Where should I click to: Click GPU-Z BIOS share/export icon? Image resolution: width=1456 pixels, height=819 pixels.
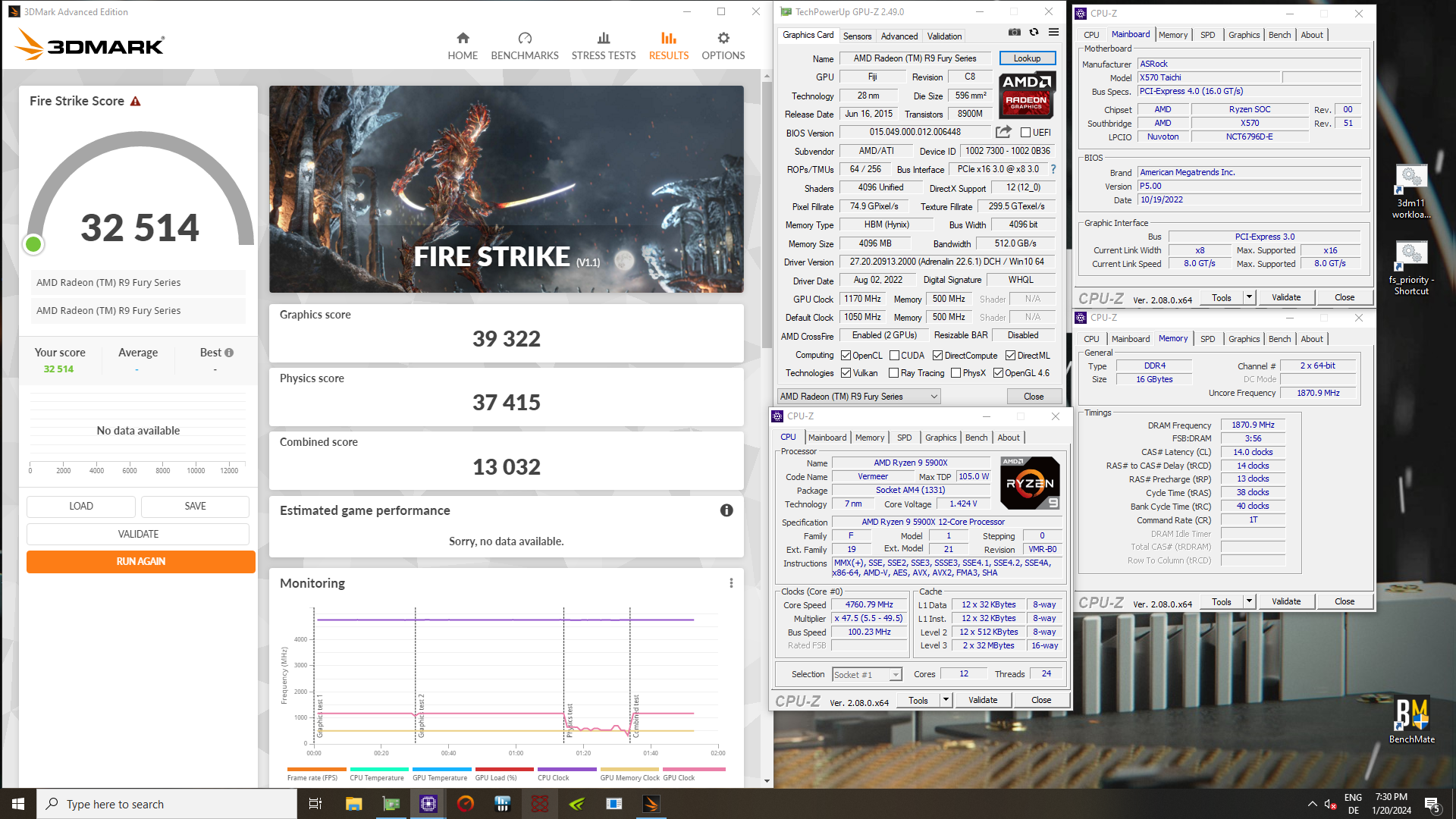pos(1003,132)
